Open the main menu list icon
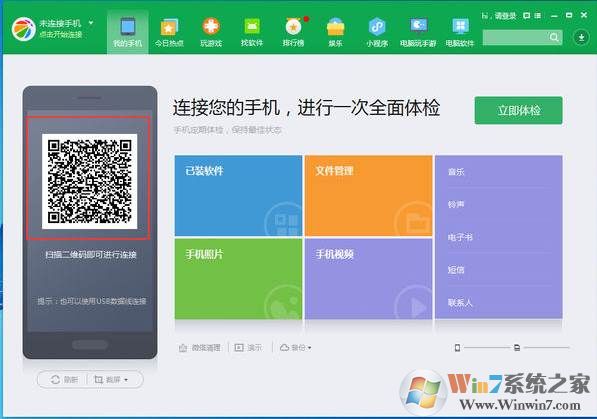 coord(538,16)
